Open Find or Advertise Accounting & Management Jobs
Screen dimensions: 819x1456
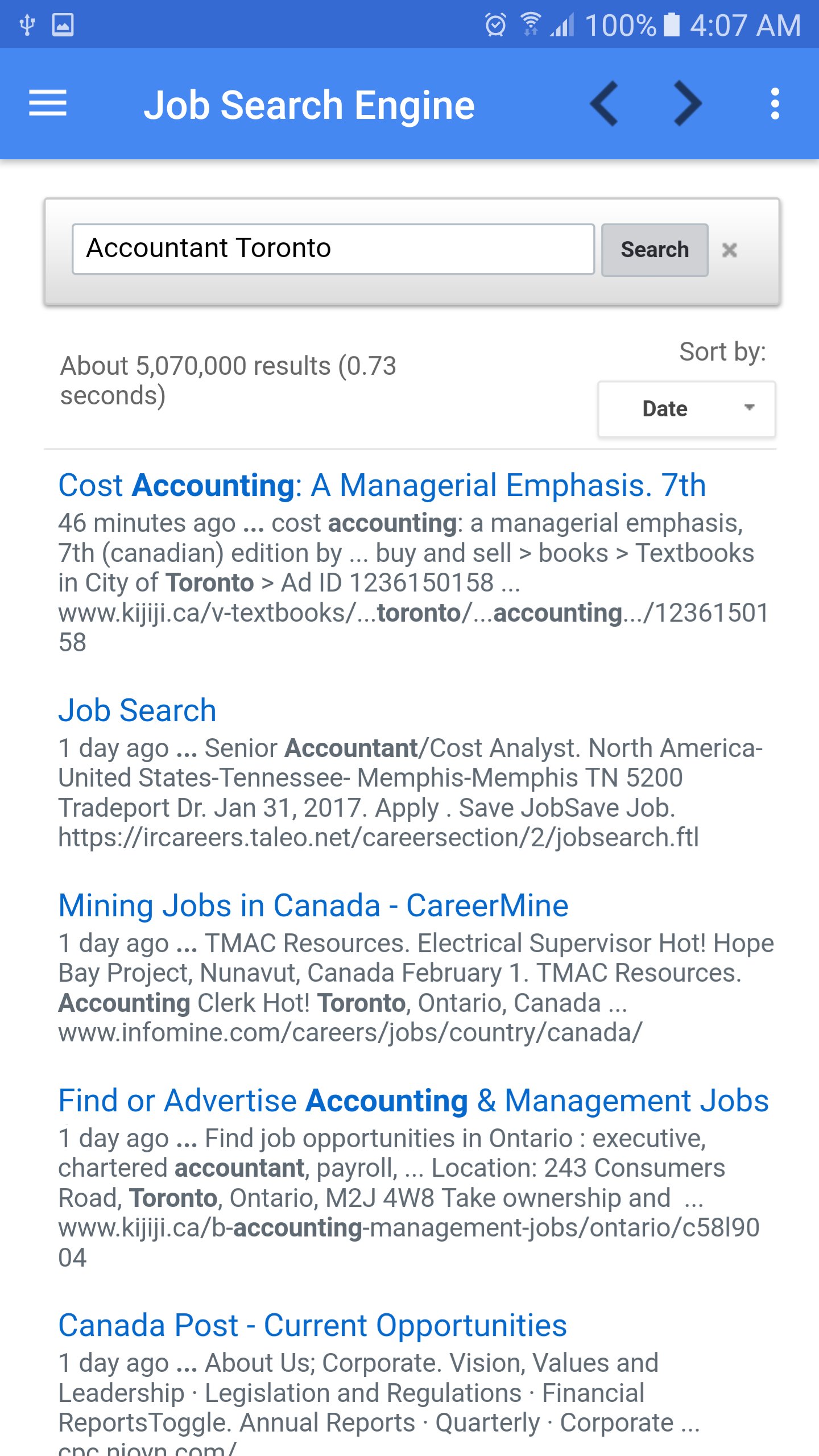(x=413, y=1101)
